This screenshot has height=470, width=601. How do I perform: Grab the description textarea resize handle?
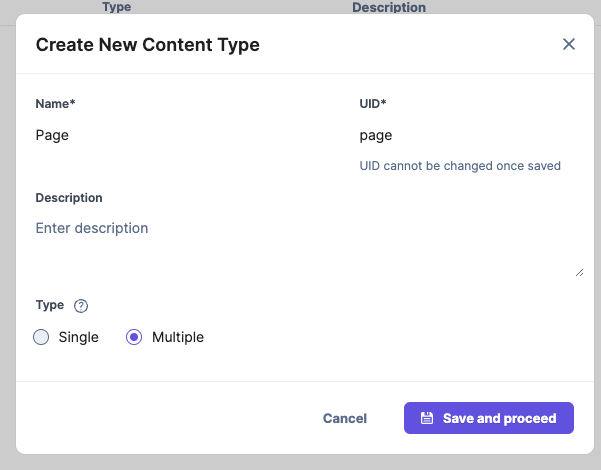coord(579,271)
